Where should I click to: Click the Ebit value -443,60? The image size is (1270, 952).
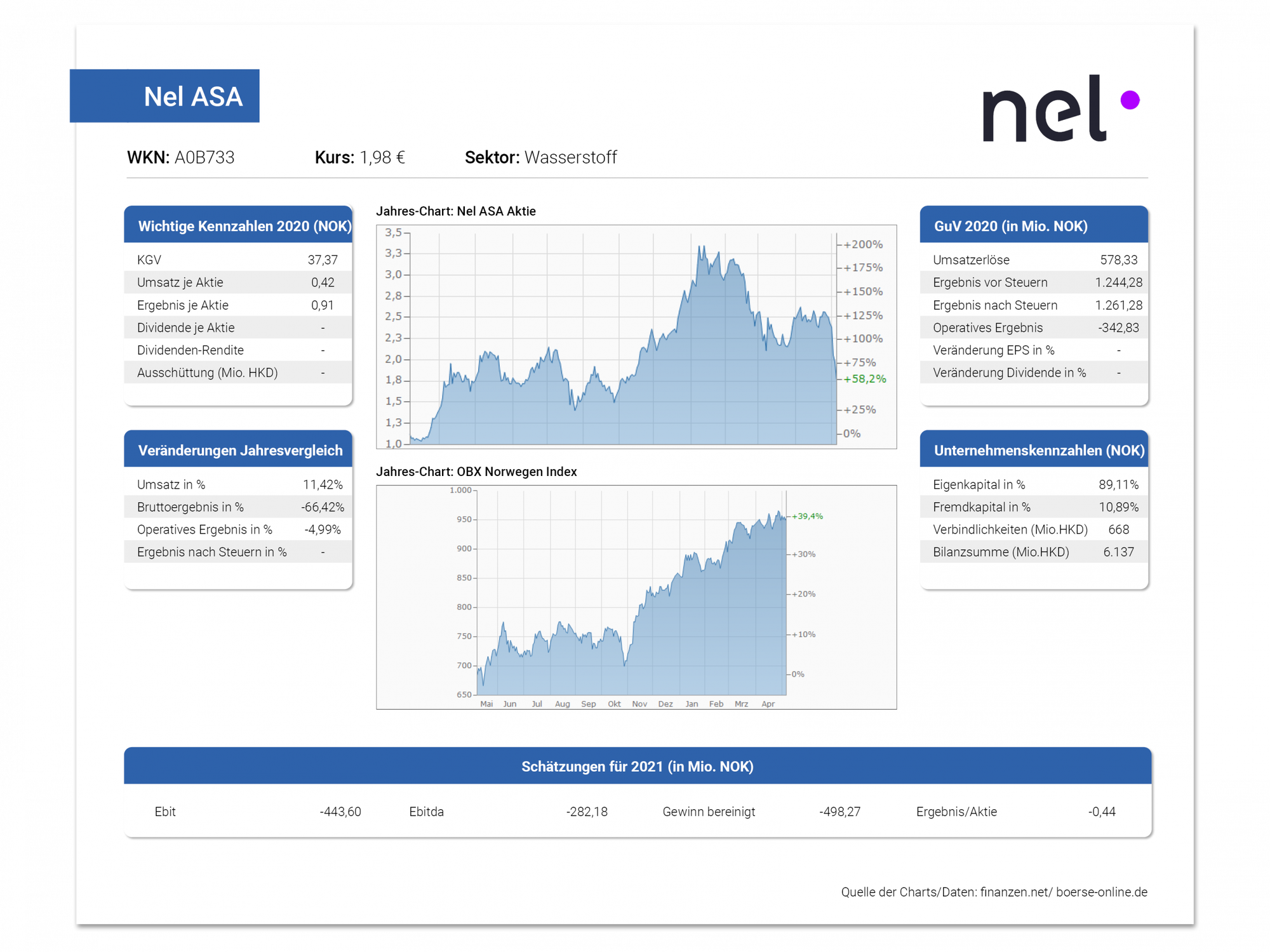340,812
